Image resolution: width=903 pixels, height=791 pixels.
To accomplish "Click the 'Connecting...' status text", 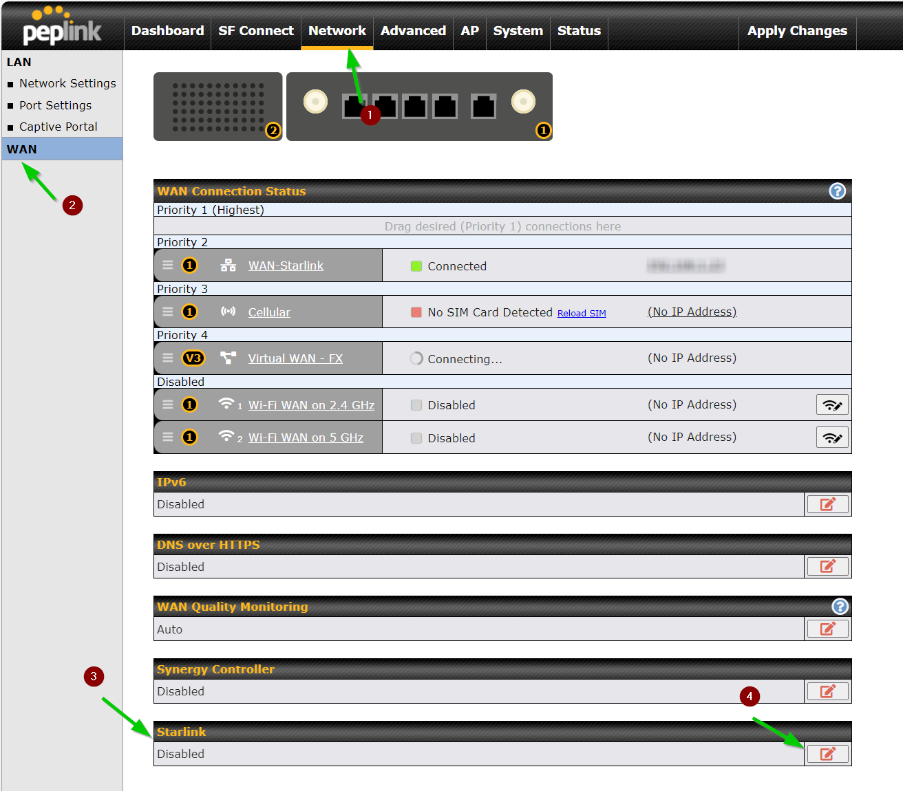I will 465,359.
